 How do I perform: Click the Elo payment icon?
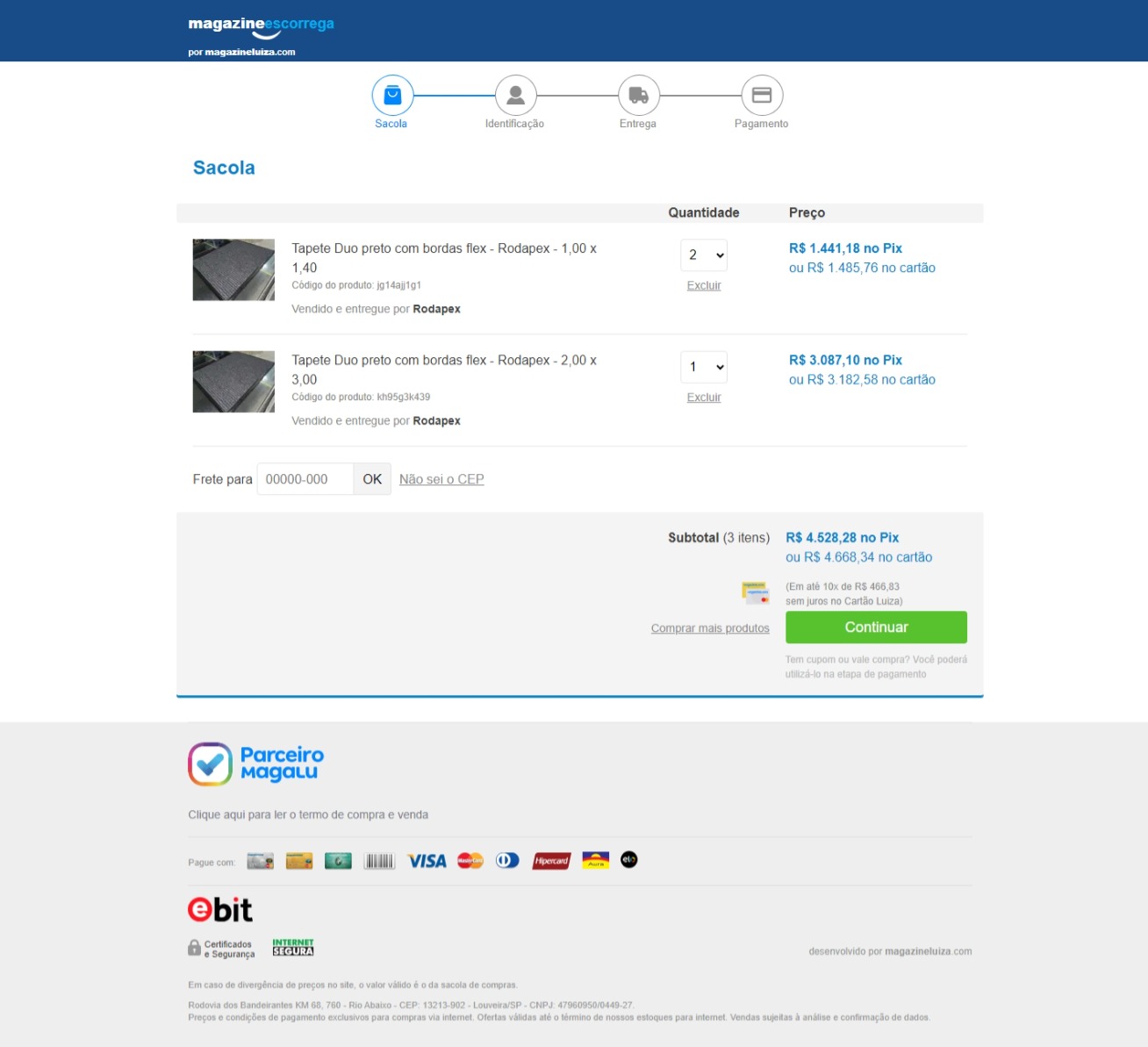pyautogui.click(x=628, y=860)
